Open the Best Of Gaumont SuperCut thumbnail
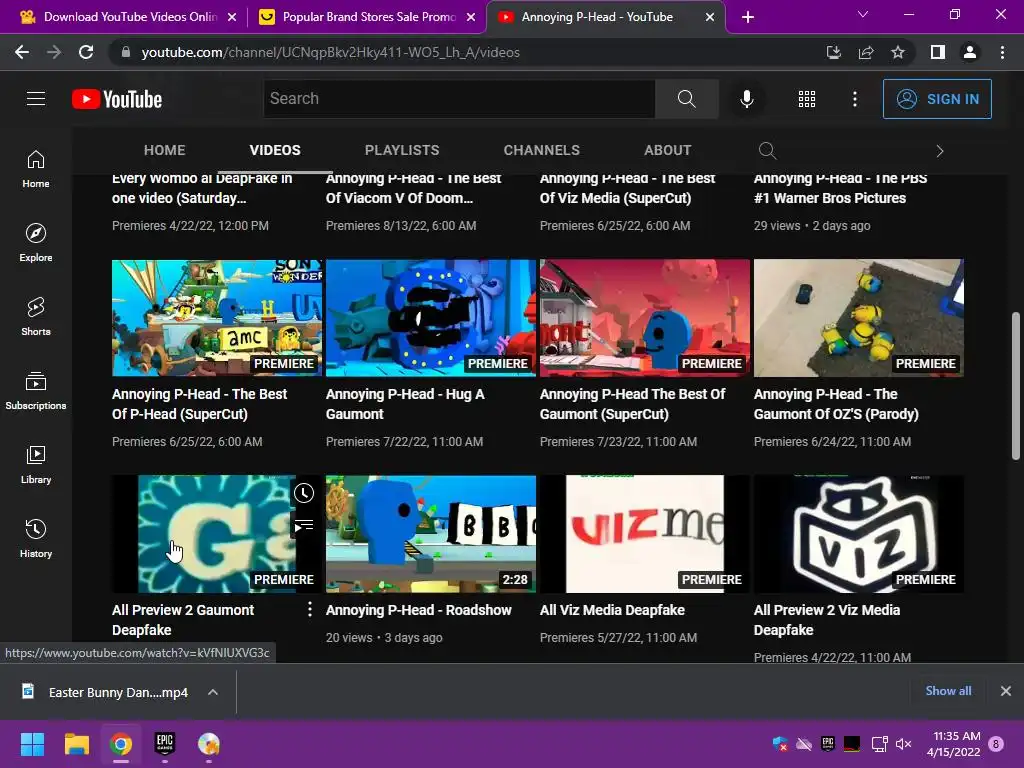 click(x=645, y=318)
